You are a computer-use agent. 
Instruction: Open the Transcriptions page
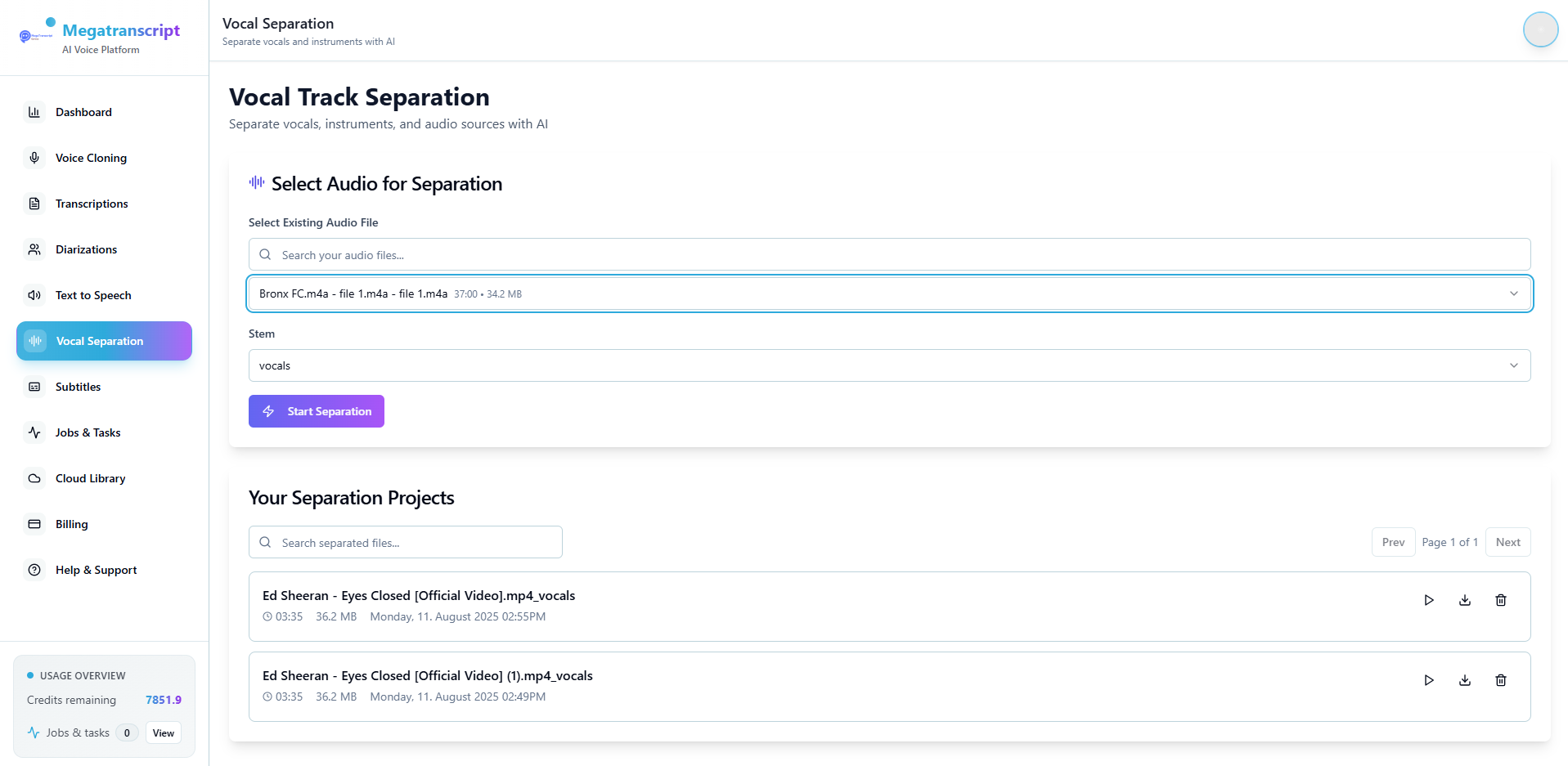tap(92, 204)
